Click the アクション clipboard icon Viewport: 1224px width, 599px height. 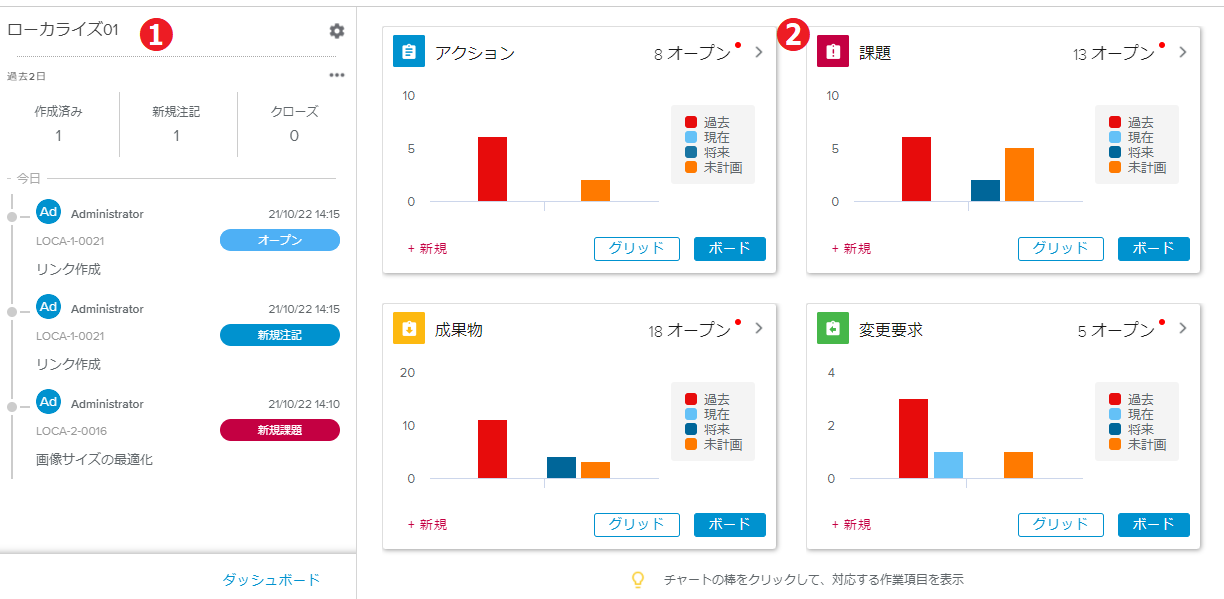(409, 52)
